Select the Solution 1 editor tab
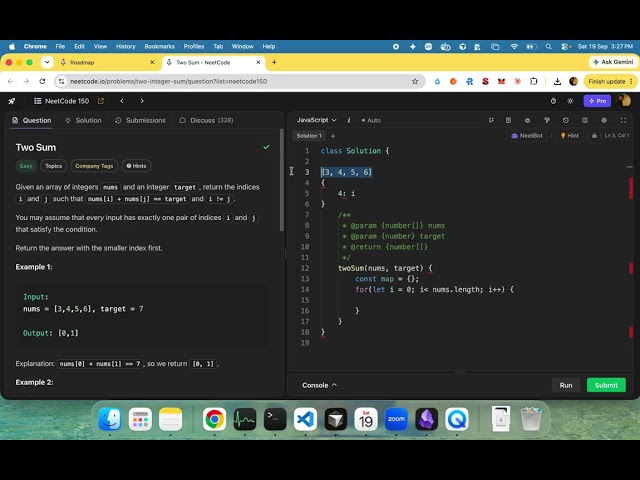Image resolution: width=640 pixels, height=480 pixels. pos(309,136)
